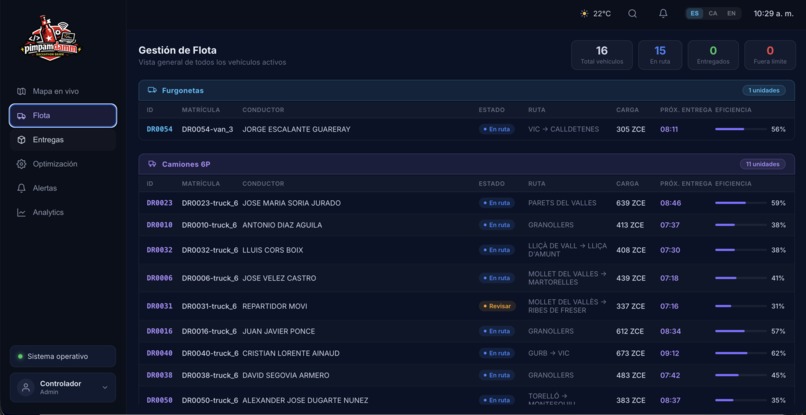Click the Sistema operativo status panel
This screenshot has height=415, width=806.
63,356
